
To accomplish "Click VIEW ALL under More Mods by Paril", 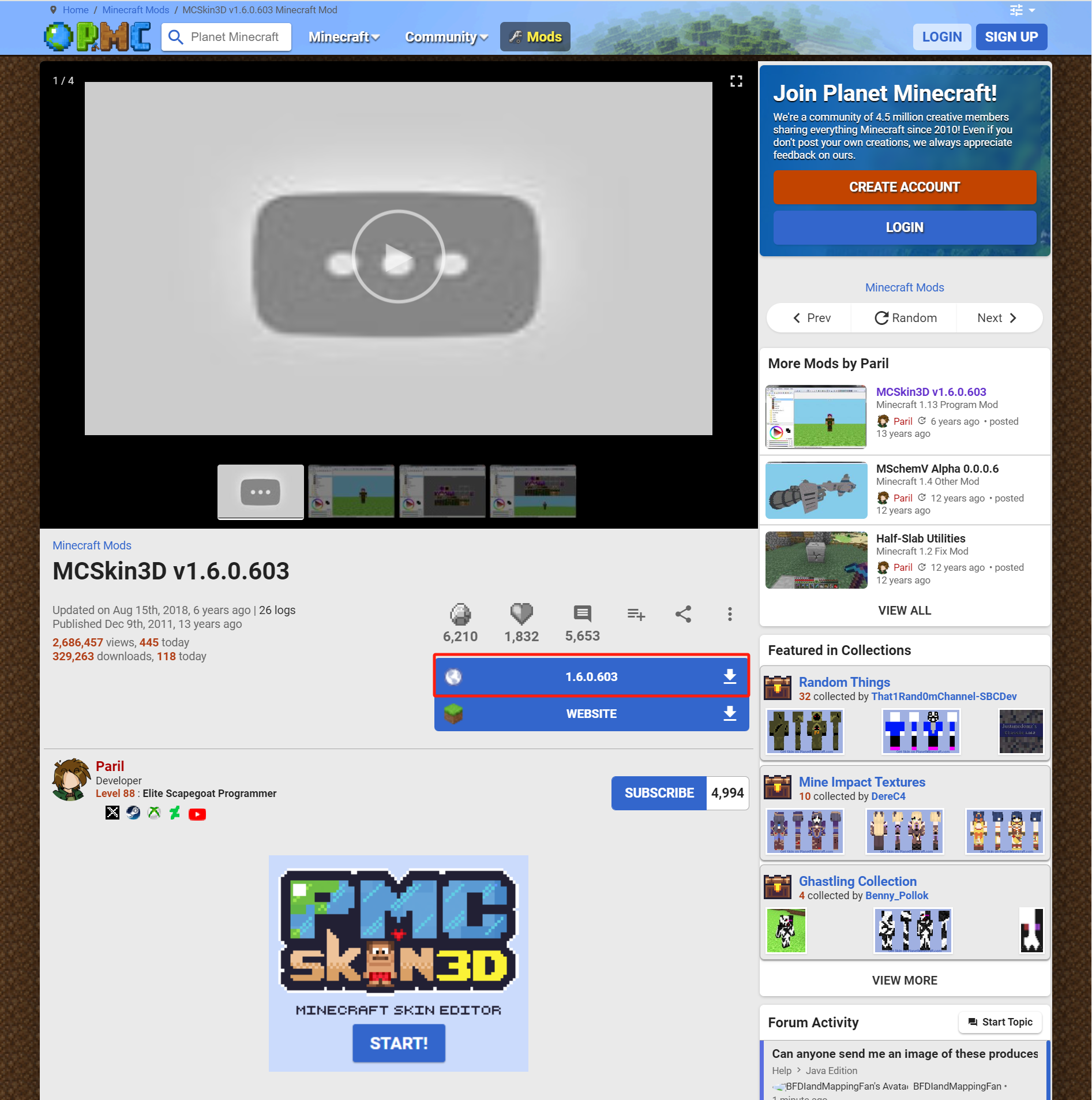I will (x=904, y=611).
